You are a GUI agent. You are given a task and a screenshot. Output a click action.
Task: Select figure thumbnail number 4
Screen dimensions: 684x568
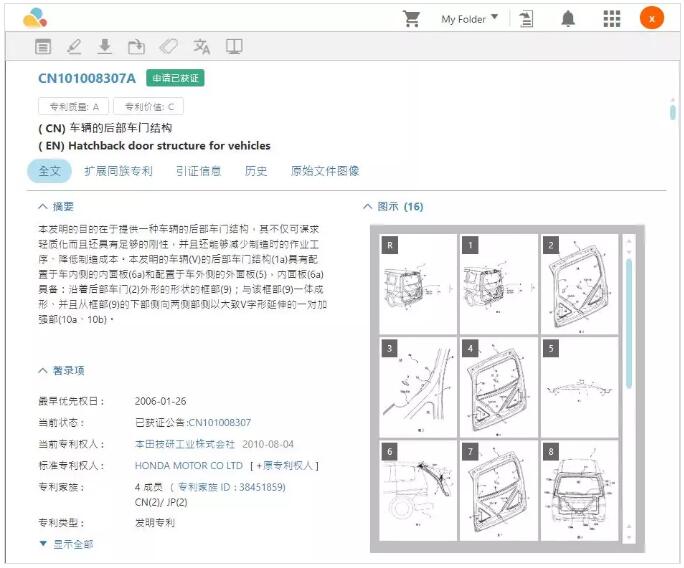click(x=499, y=386)
